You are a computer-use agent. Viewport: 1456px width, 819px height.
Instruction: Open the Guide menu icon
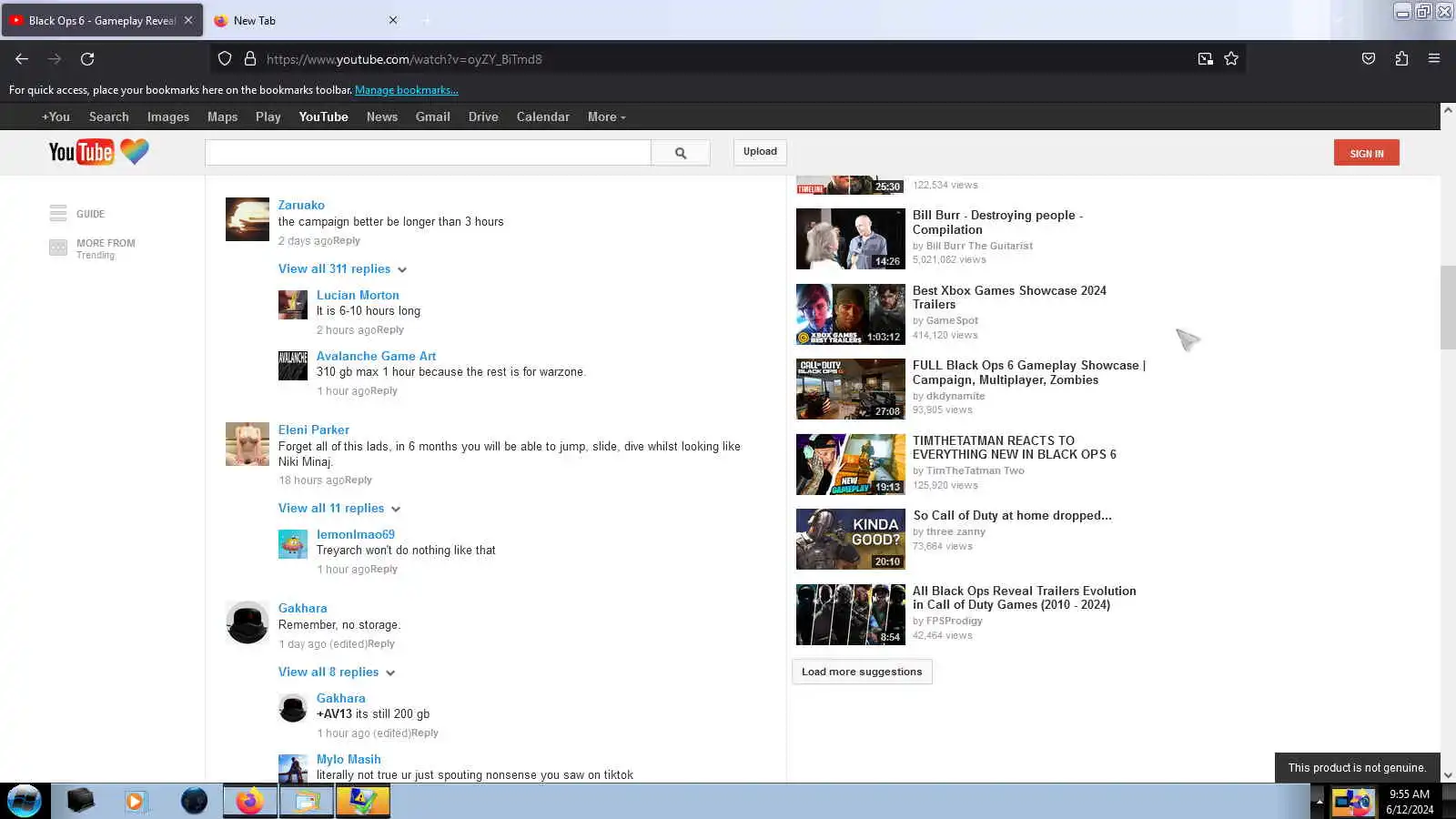(x=58, y=214)
